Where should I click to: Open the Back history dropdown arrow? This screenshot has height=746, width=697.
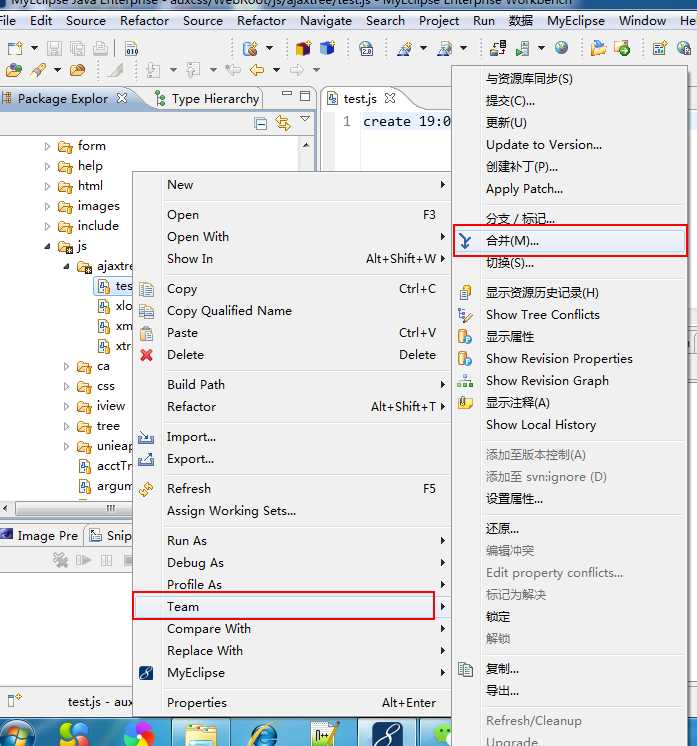click(276, 70)
